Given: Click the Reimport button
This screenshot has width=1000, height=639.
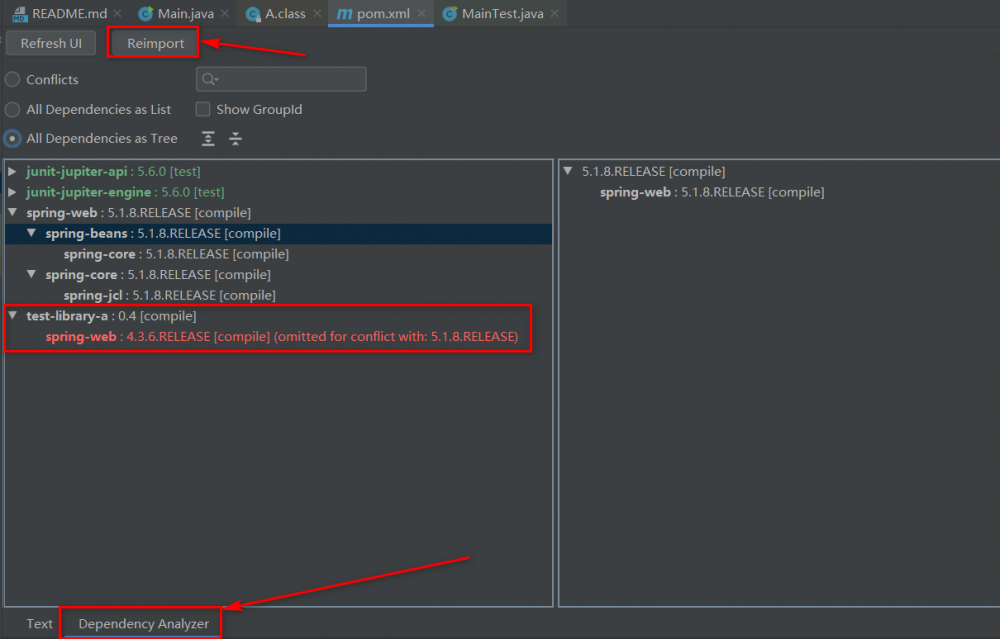Looking at the screenshot, I should pyautogui.click(x=155, y=43).
